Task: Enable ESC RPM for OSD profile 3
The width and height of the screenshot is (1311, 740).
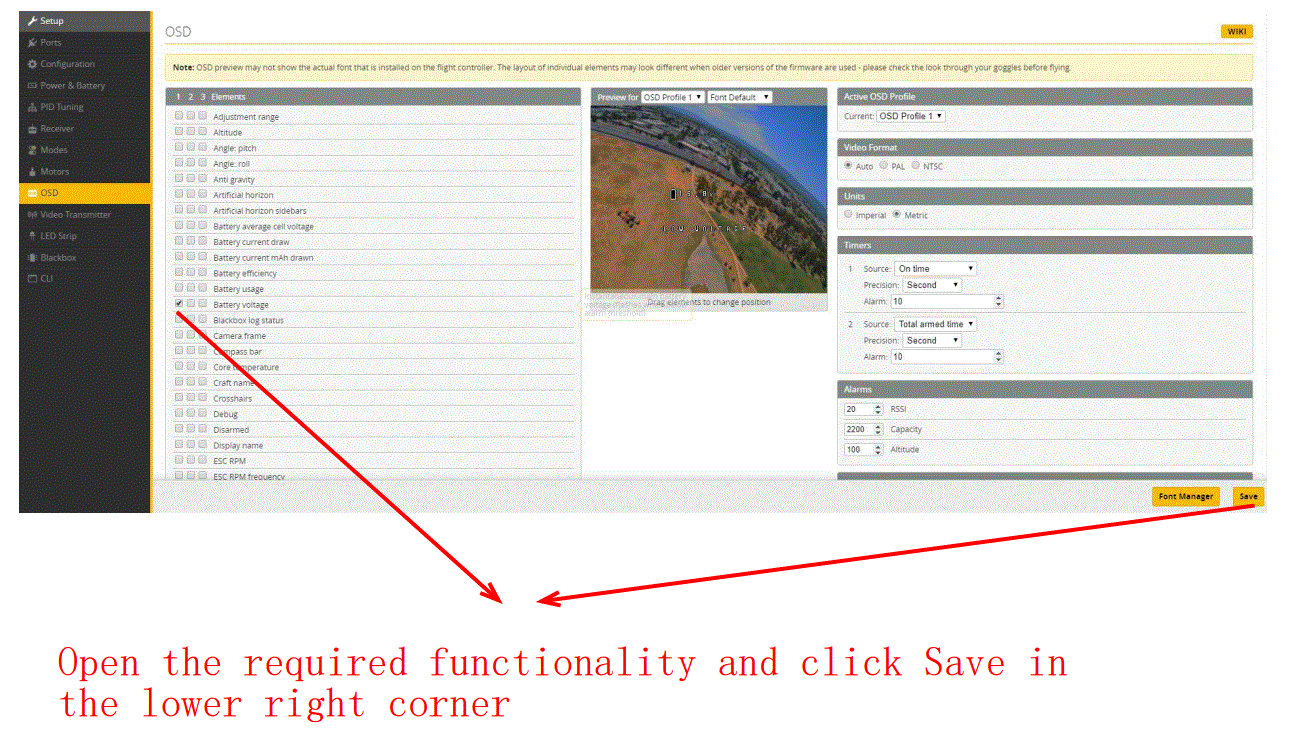Action: 203,460
